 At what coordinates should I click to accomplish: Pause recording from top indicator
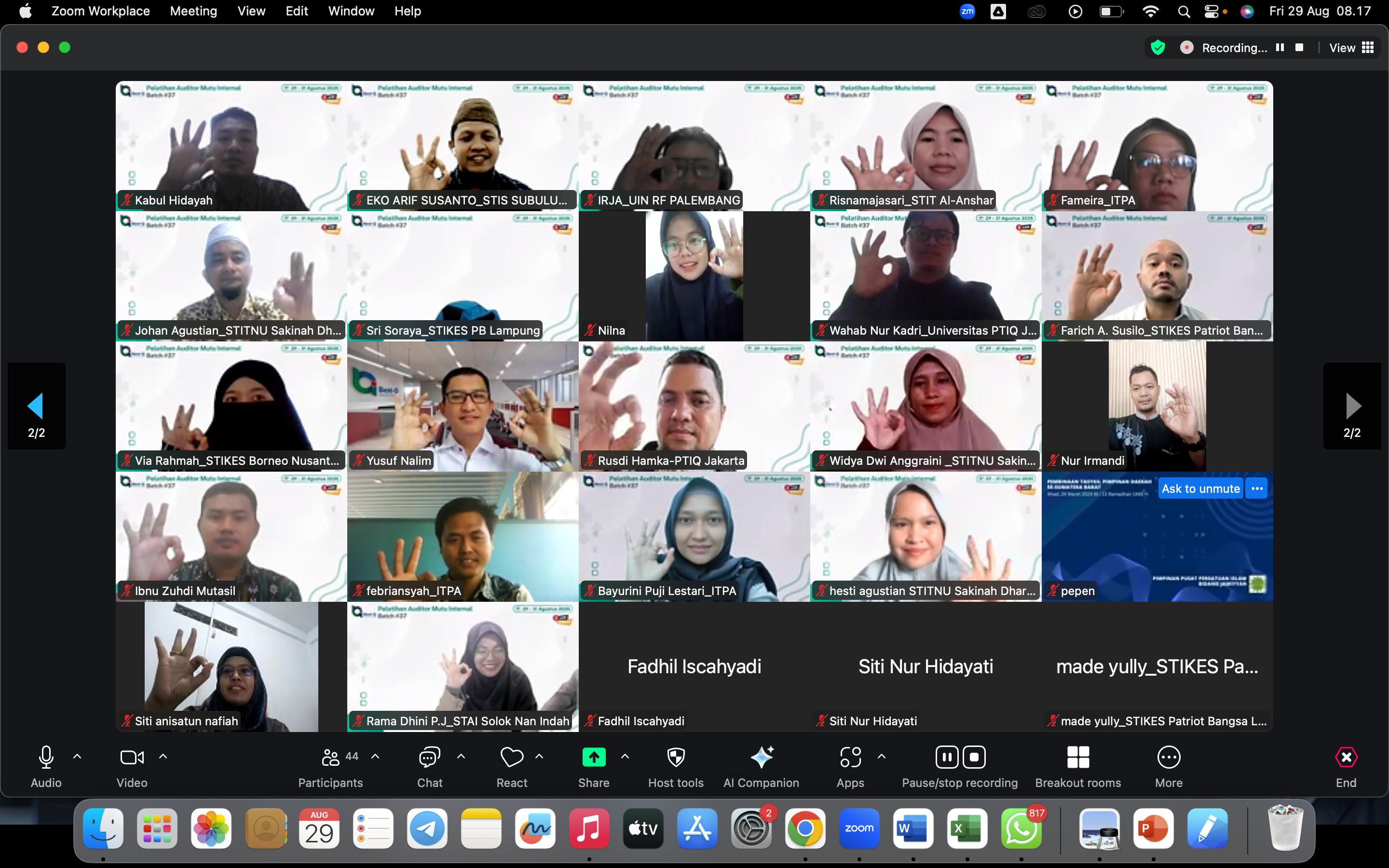click(x=1280, y=48)
